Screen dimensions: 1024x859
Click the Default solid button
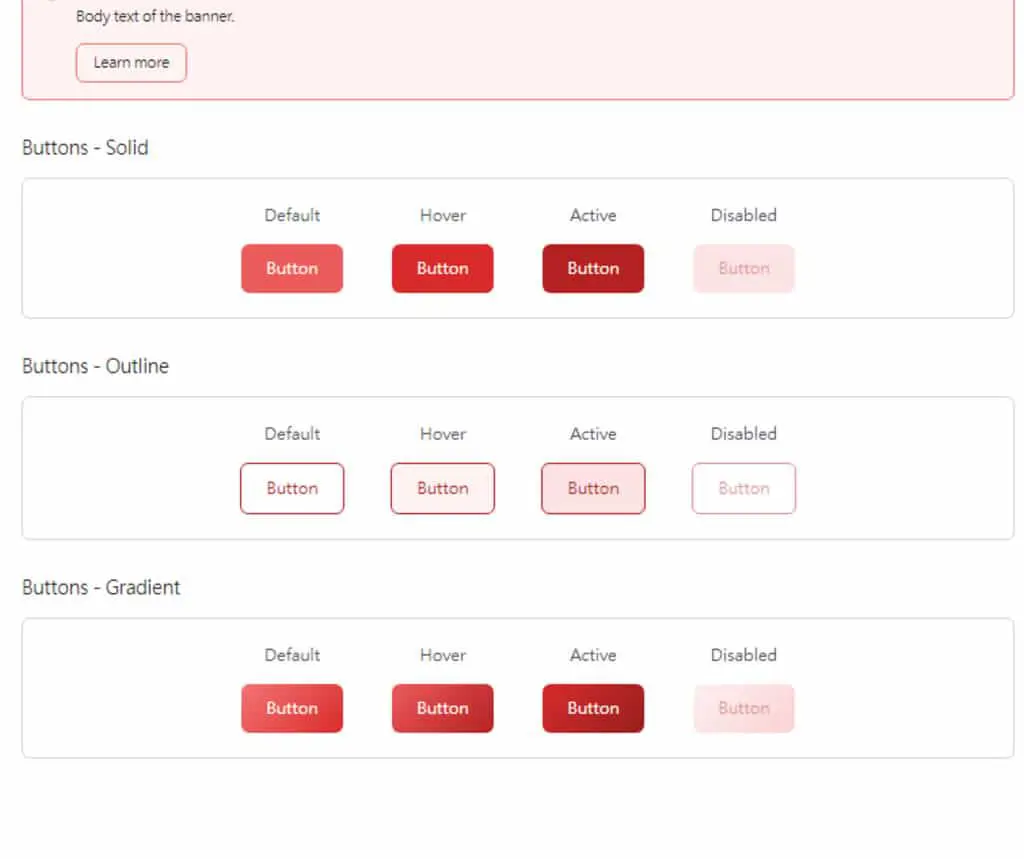tap(292, 268)
